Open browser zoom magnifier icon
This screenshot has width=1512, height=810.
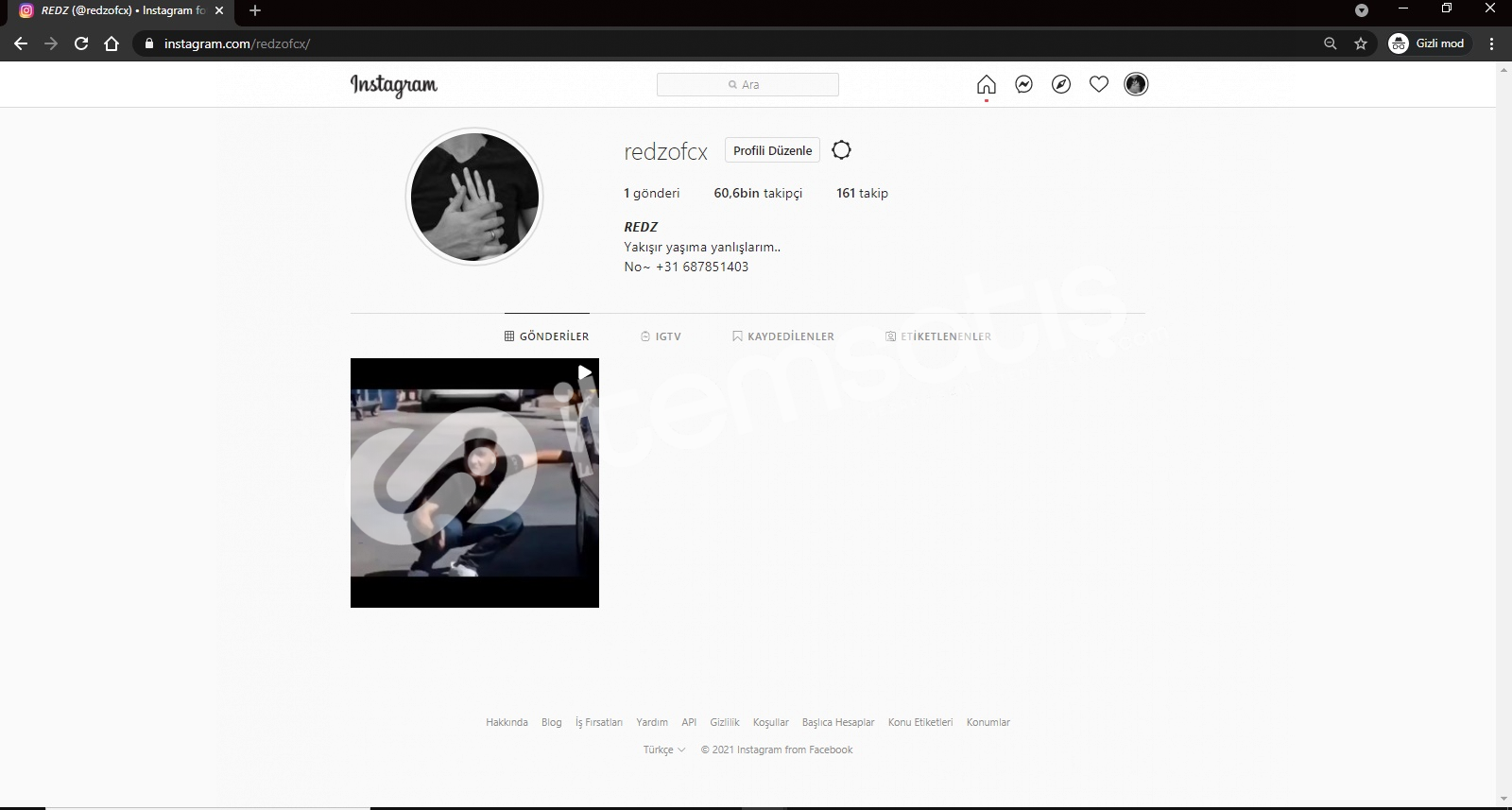click(x=1331, y=43)
